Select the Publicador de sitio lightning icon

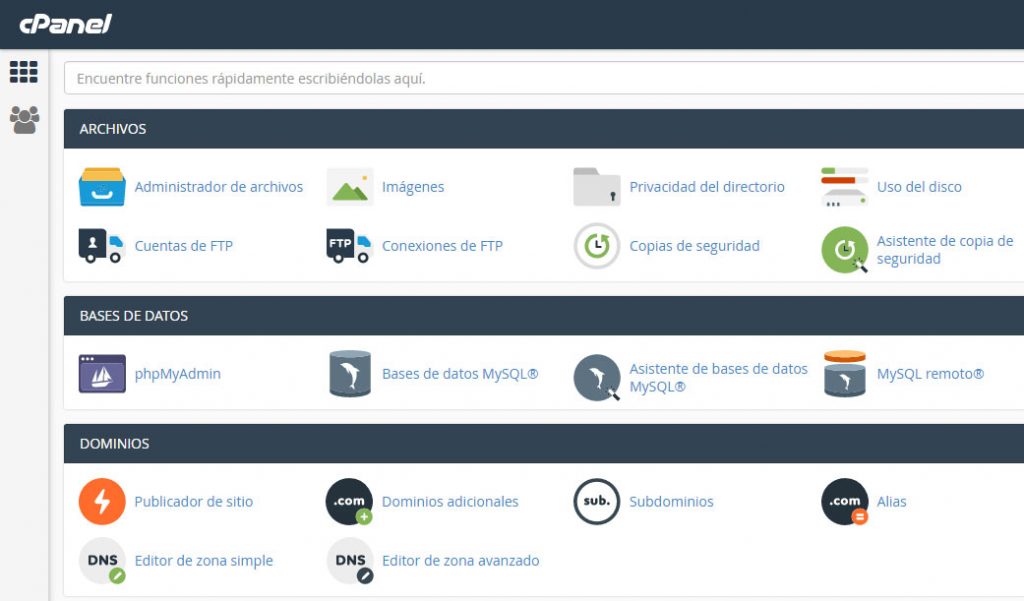[101, 501]
